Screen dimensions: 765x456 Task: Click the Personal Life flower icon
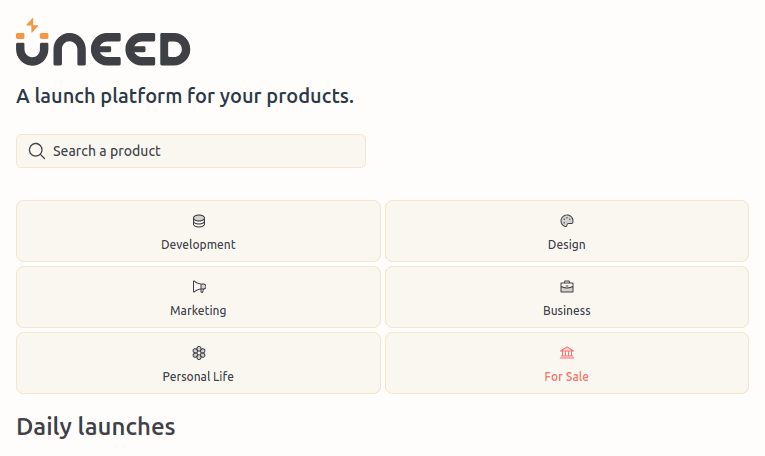(198, 353)
